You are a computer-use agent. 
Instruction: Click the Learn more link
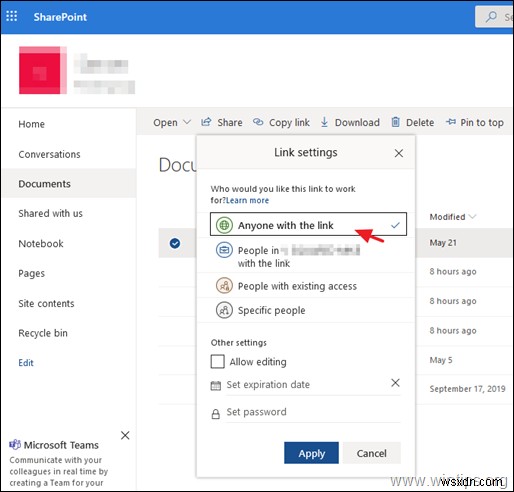click(247, 200)
